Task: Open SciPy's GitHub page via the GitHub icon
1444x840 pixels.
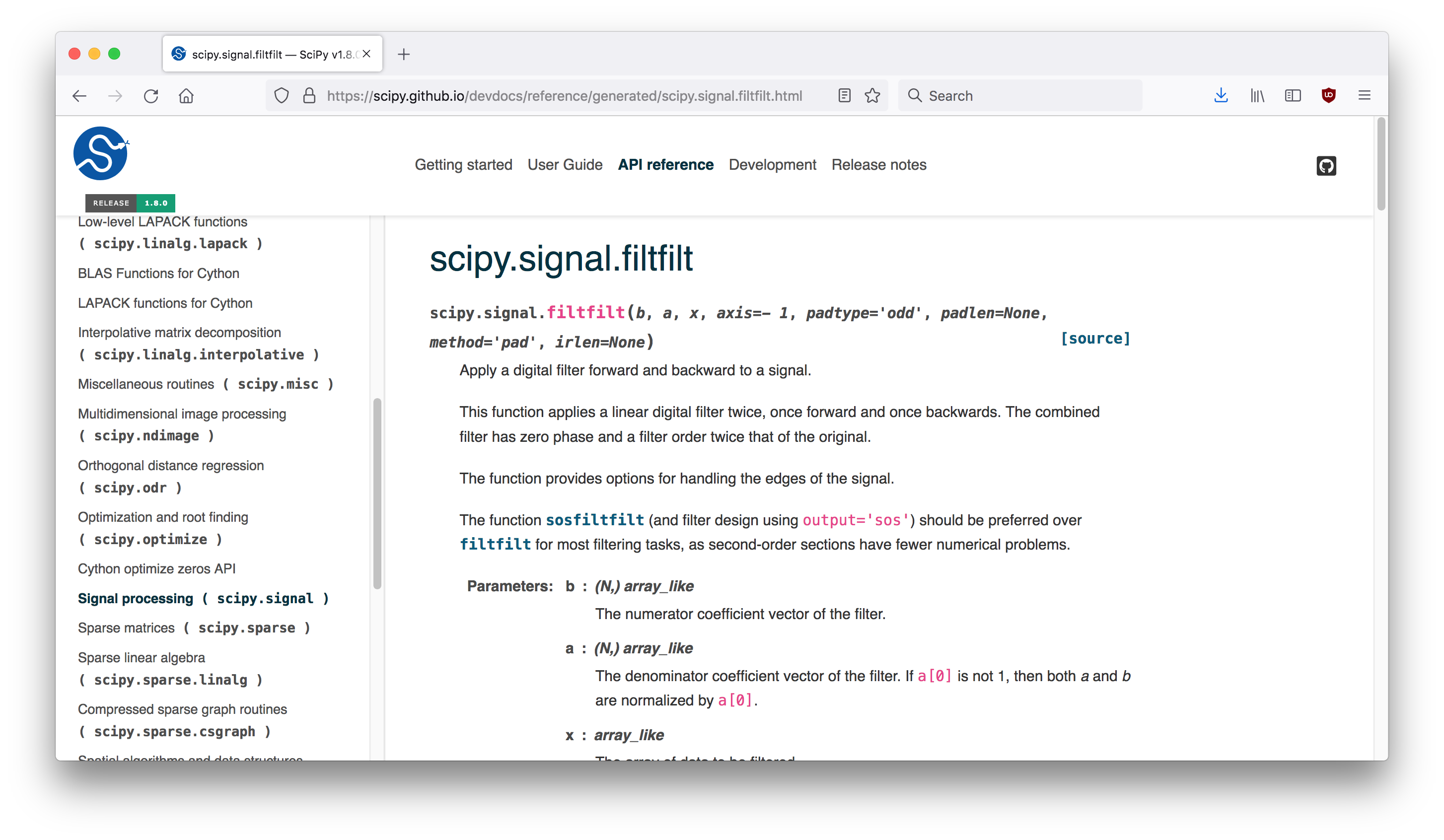Action: (1326, 166)
